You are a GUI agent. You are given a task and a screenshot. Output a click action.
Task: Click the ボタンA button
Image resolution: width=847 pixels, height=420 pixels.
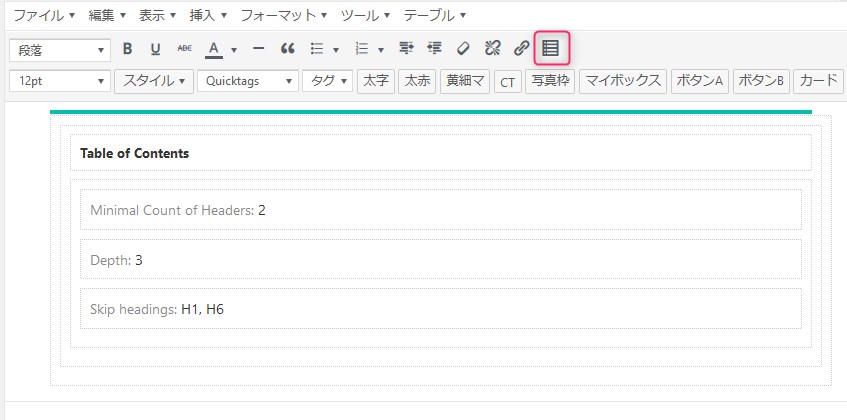(x=699, y=81)
